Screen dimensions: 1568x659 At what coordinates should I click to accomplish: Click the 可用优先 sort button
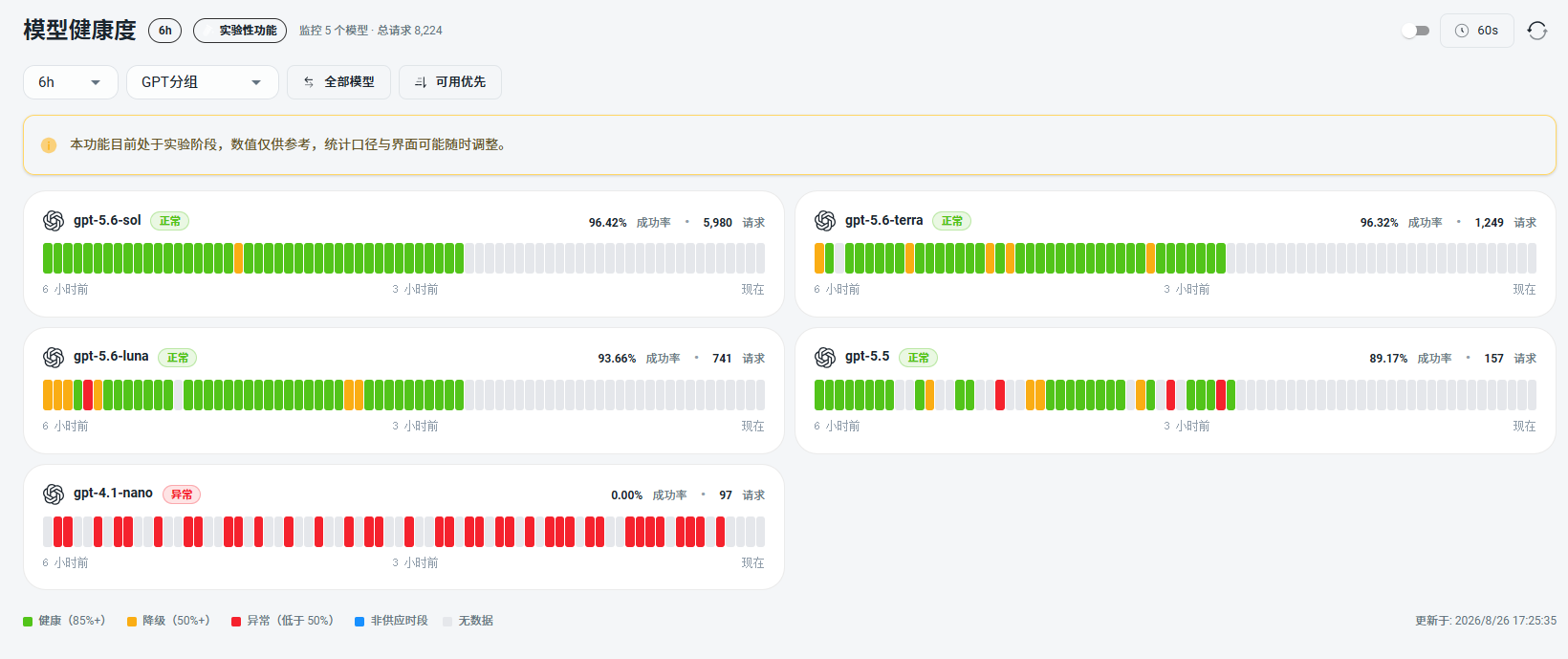coord(450,82)
